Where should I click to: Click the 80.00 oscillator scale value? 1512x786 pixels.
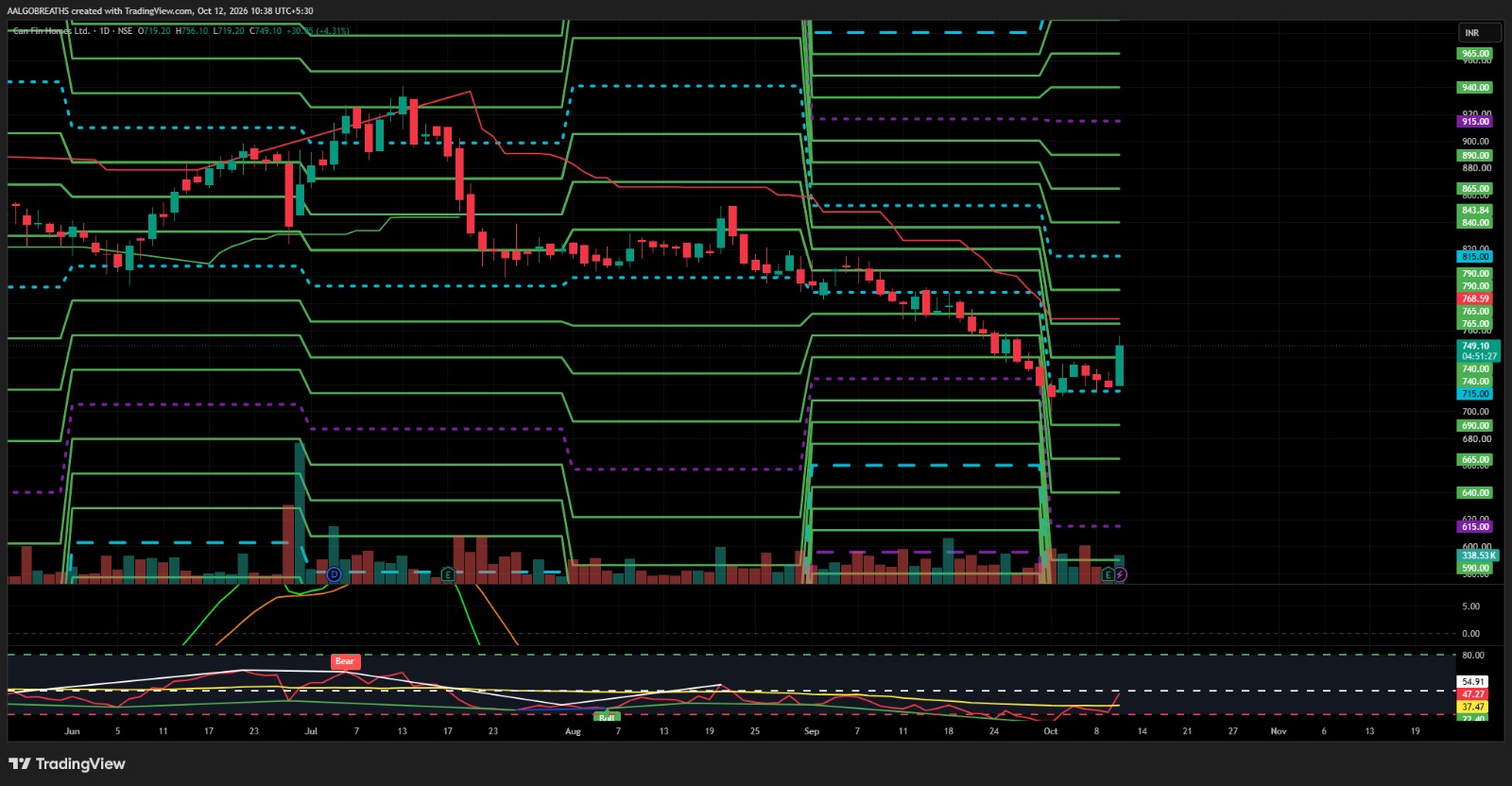pyautogui.click(x=1472, y=655)
